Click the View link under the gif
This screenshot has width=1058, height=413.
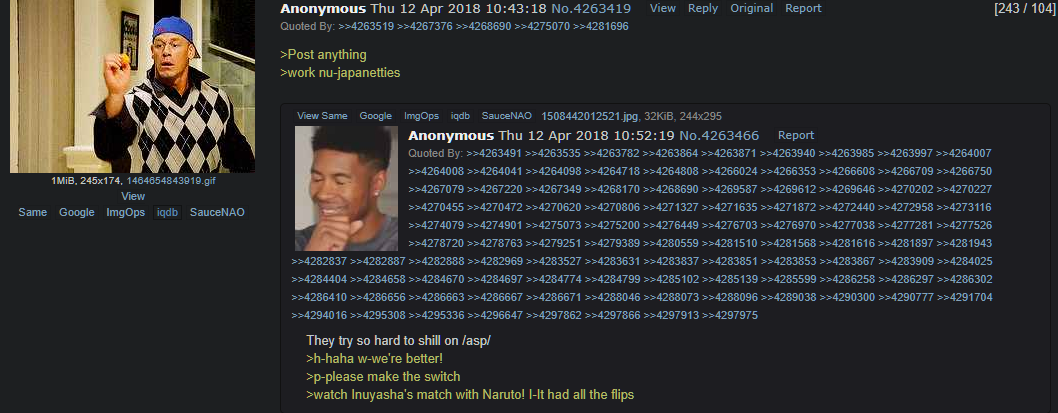[133, 196]
